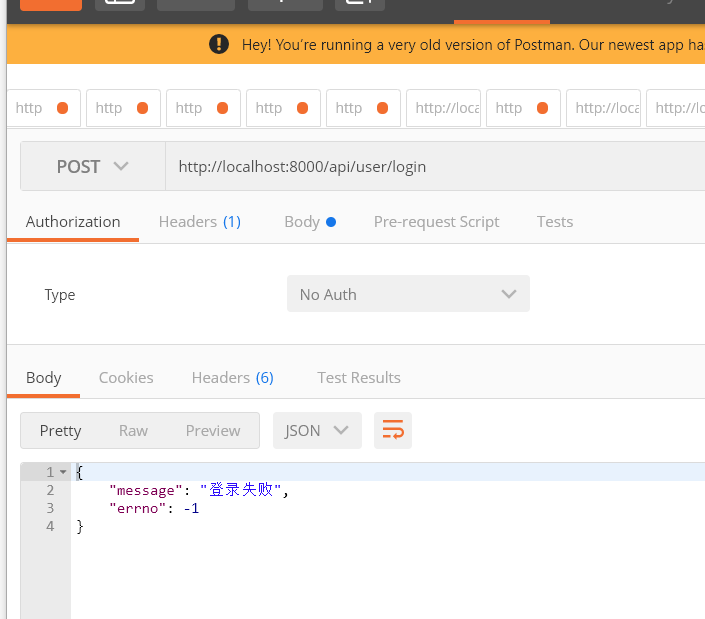The width and height of the screenshot is (705, 619).
Task: Open the request Headers (1) tab
Action: click(199, 222)
